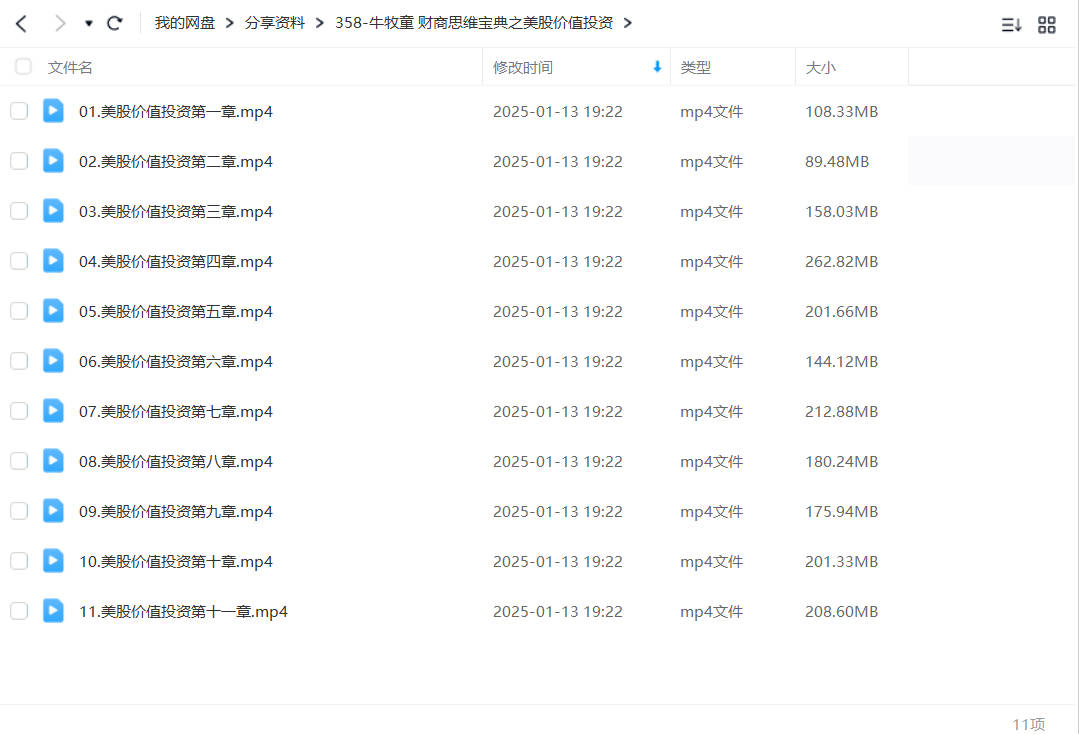
Task: Click size value 180.24MB
Action: [842, 462]
